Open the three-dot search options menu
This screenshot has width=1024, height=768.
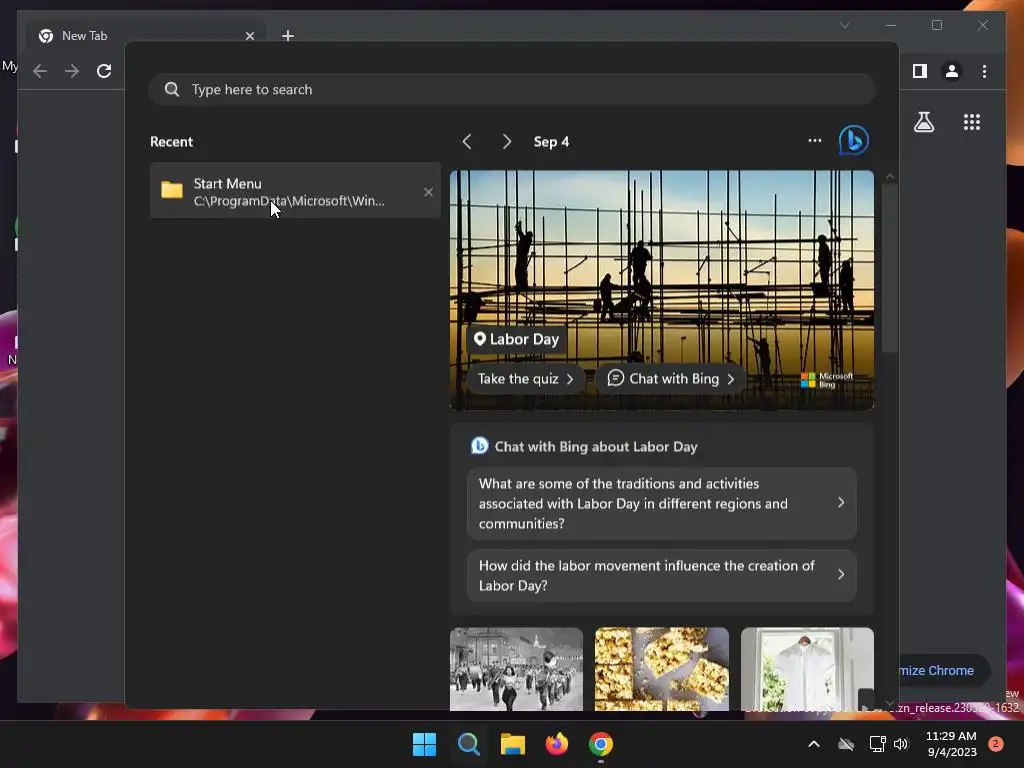point(814,140)
